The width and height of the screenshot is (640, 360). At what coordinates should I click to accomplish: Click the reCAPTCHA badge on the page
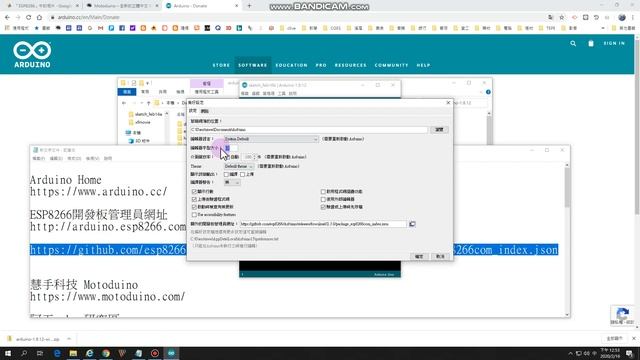(622, 316)
